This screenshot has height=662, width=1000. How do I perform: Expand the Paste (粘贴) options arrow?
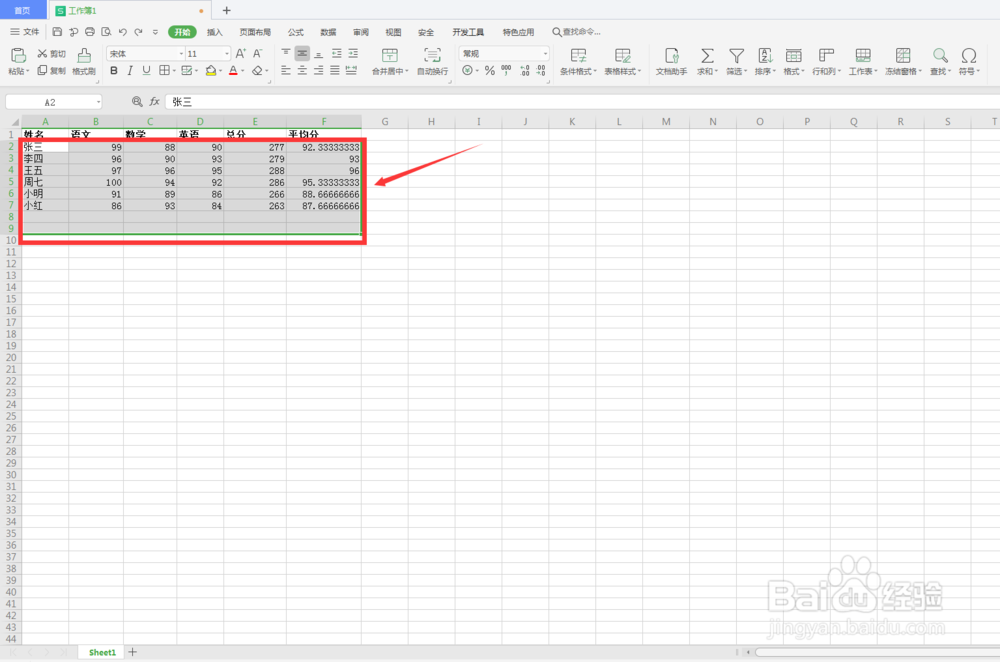tap(27, 71)
